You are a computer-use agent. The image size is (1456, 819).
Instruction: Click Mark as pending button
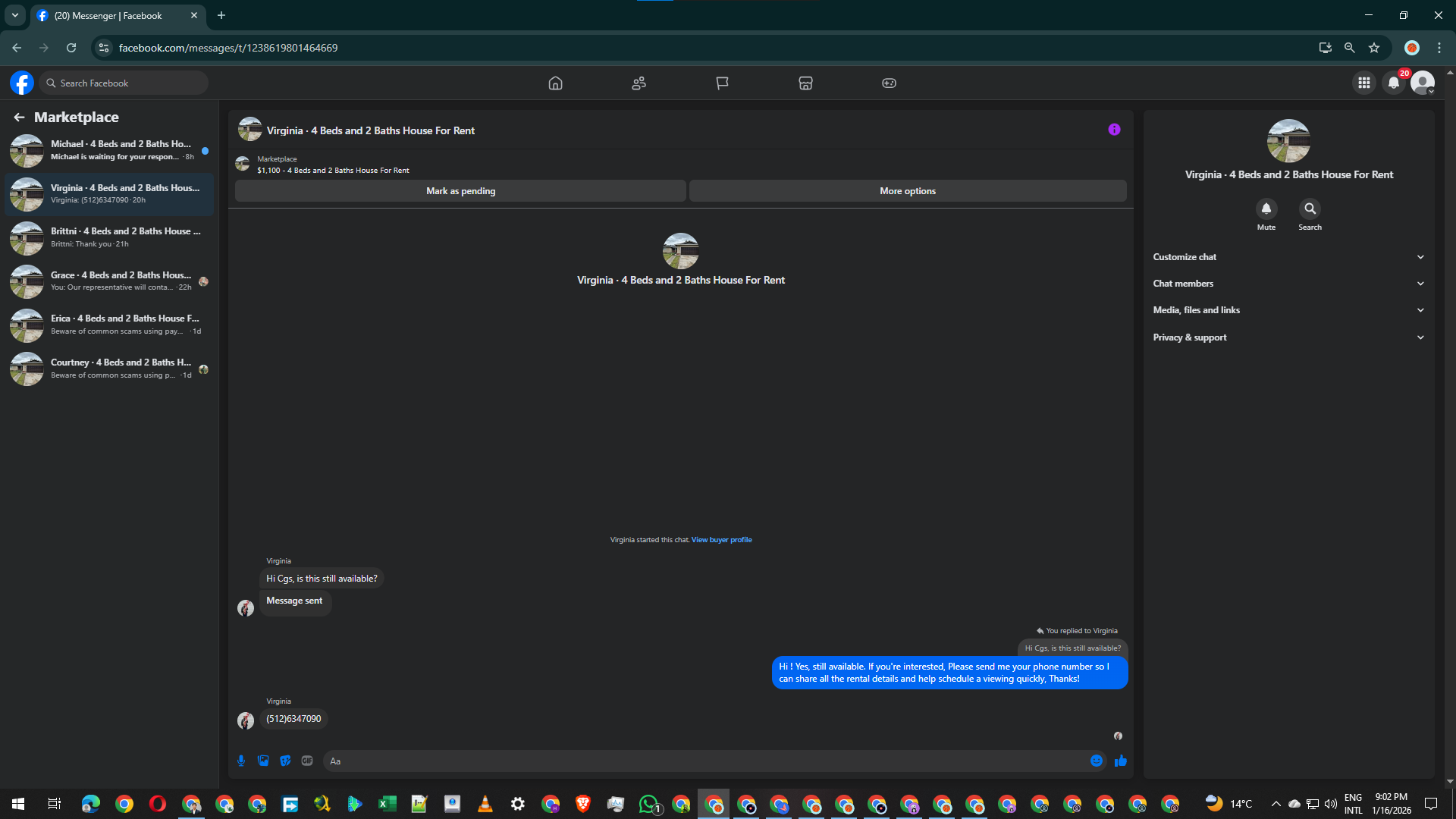point(460,191)
